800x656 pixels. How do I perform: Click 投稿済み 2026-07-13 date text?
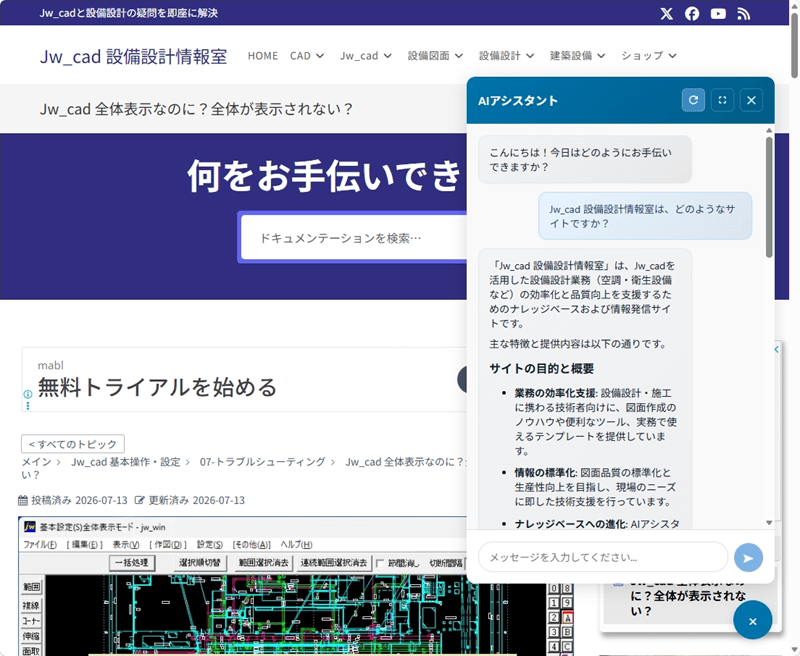[79, 500]
